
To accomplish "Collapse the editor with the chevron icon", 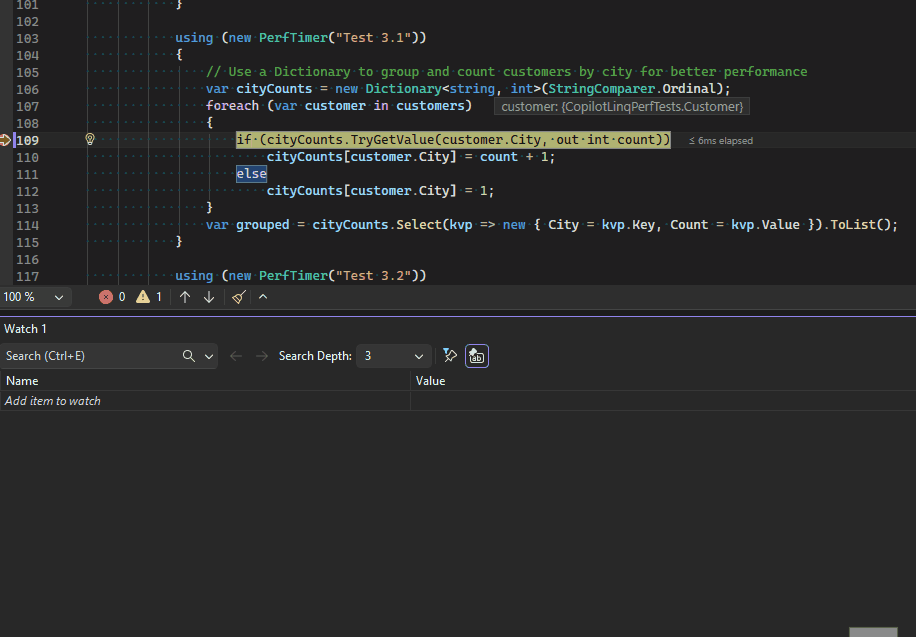I will [262, 296].
